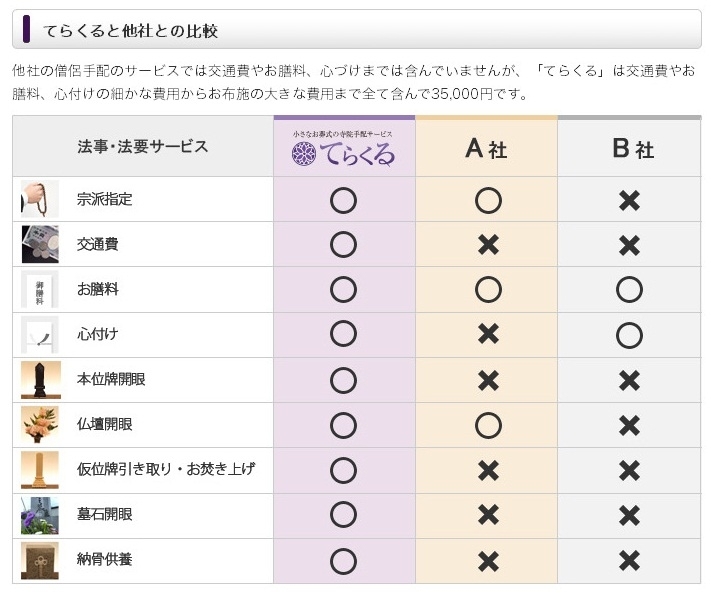Viewport: 711px width, 593px height.
Task: Click the 法事・法要サービス header cell
Action: (x=142, y=146)
